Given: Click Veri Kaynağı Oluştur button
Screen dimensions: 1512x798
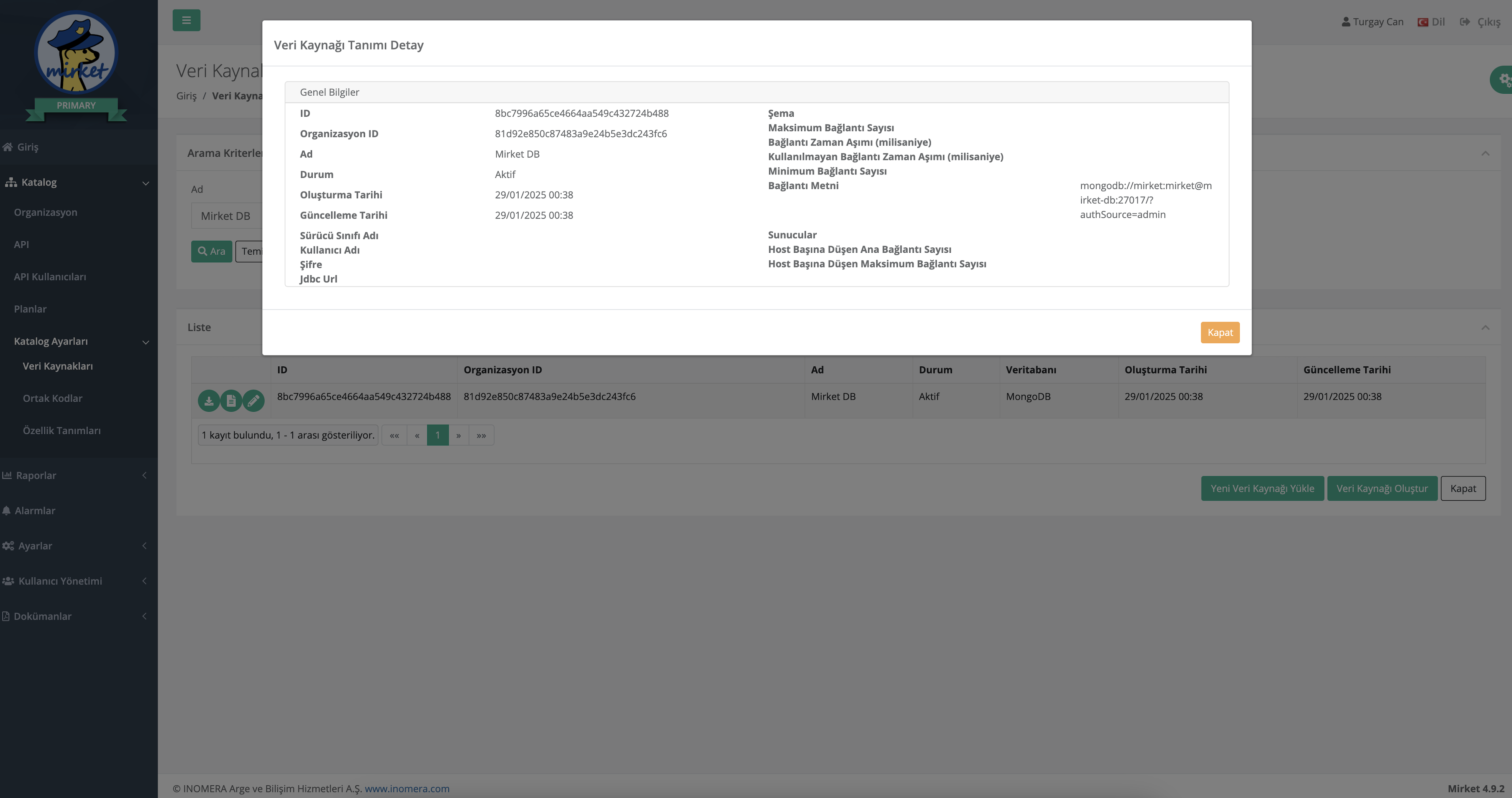Looking at the screenshot, I should click(1382, 488).
